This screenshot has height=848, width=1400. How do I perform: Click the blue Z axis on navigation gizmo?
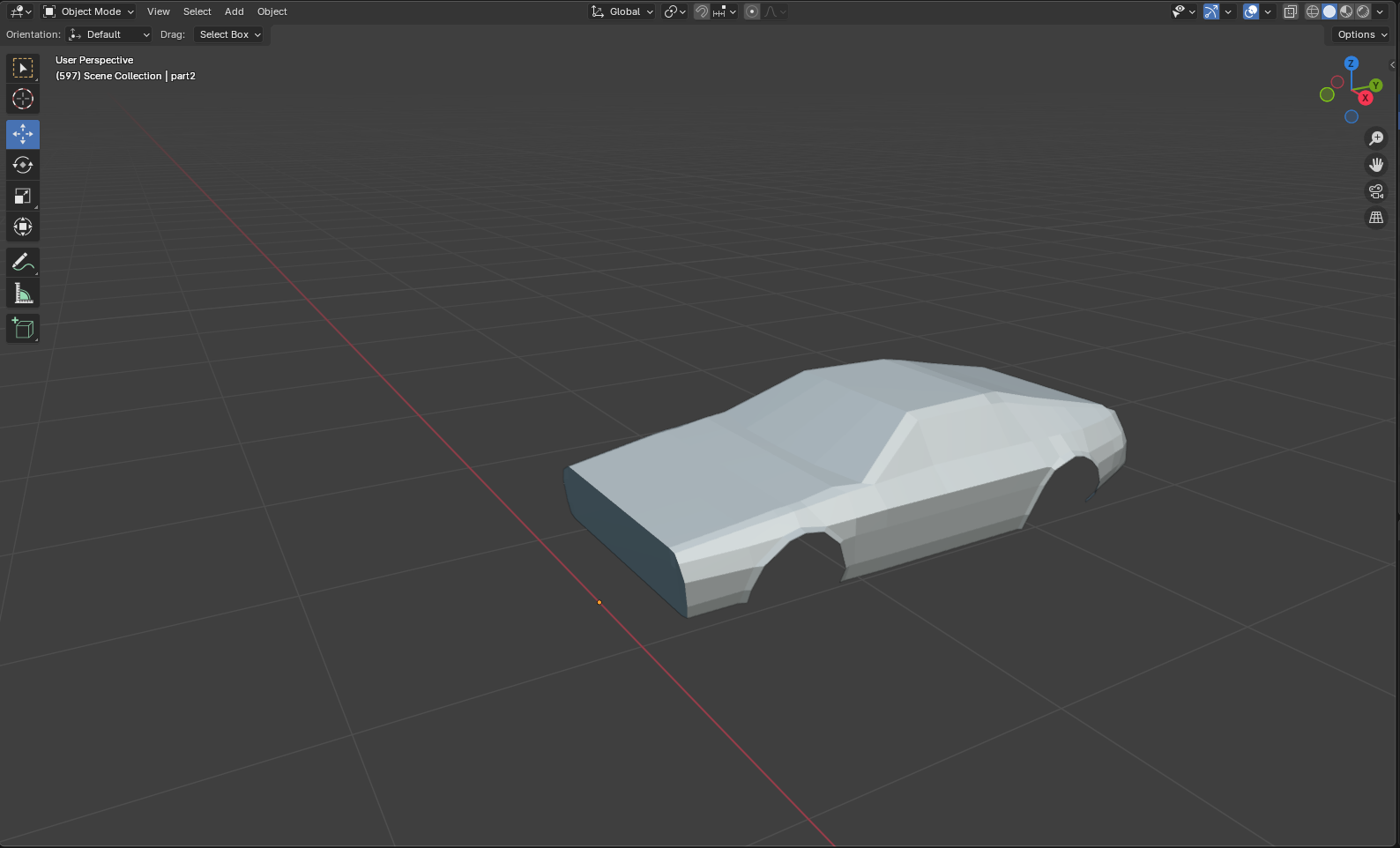coord(1352,63)
